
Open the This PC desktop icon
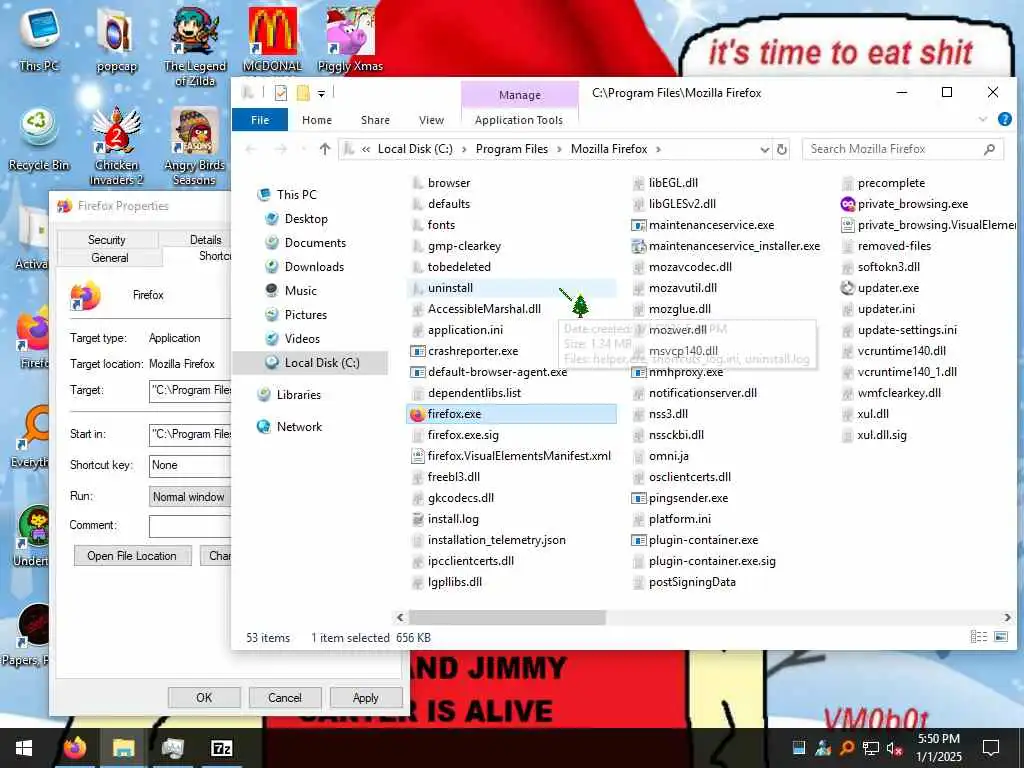click(x=39, y=38)
